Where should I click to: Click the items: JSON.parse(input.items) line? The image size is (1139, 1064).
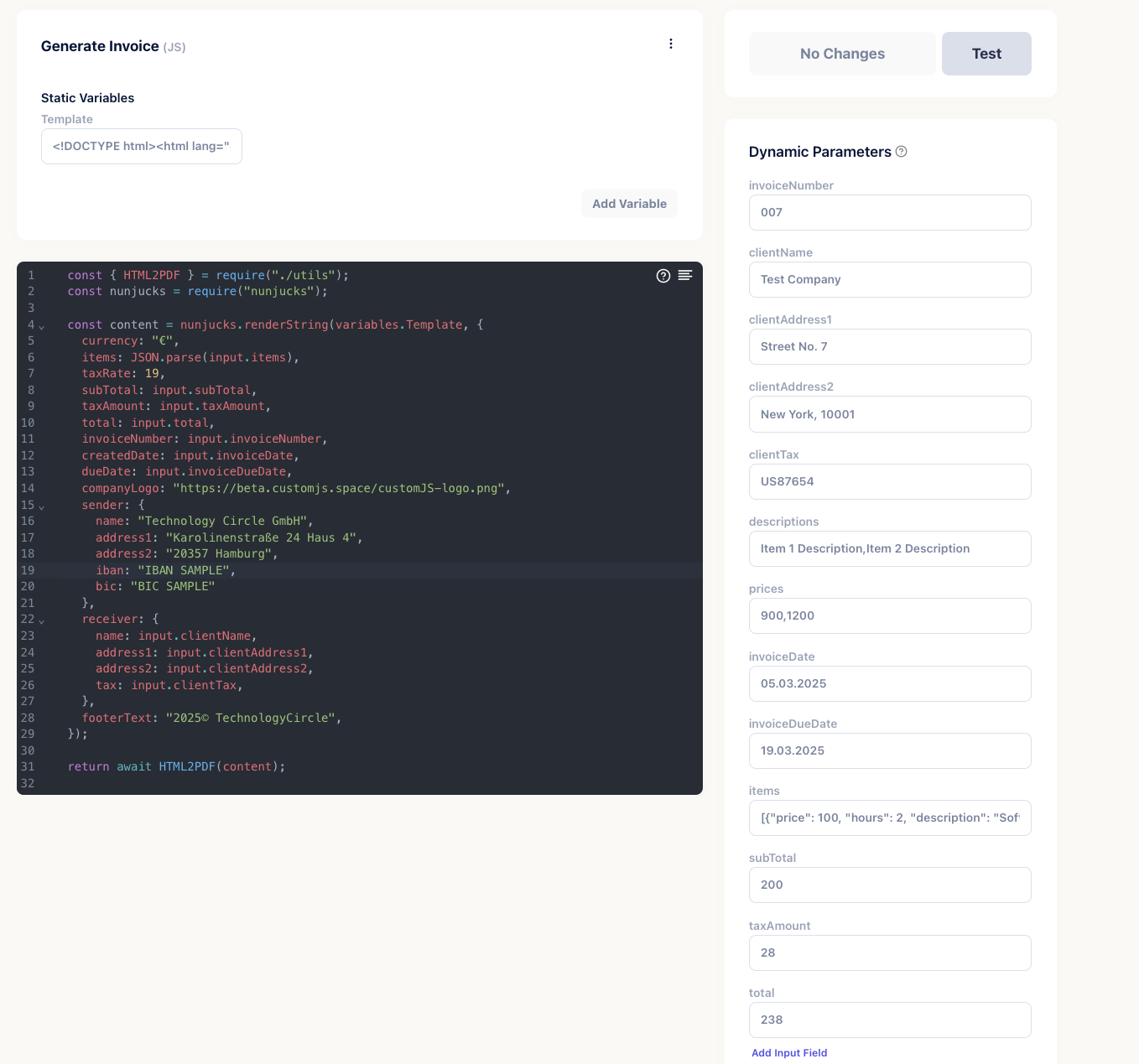[x=190, y=357]
